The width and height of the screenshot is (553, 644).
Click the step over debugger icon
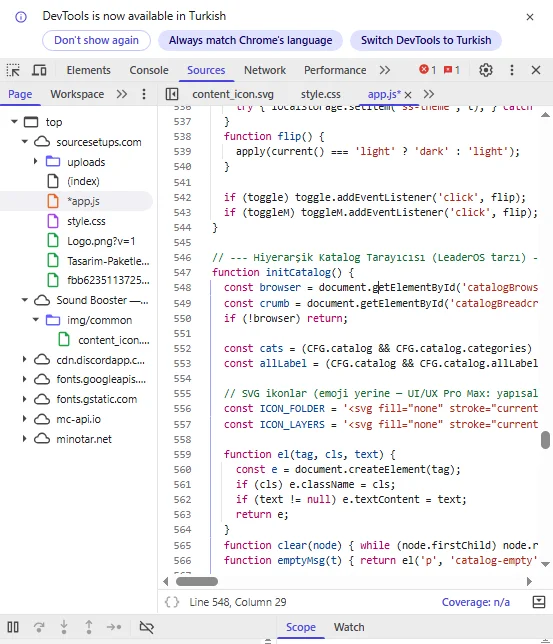click(39, 627)
